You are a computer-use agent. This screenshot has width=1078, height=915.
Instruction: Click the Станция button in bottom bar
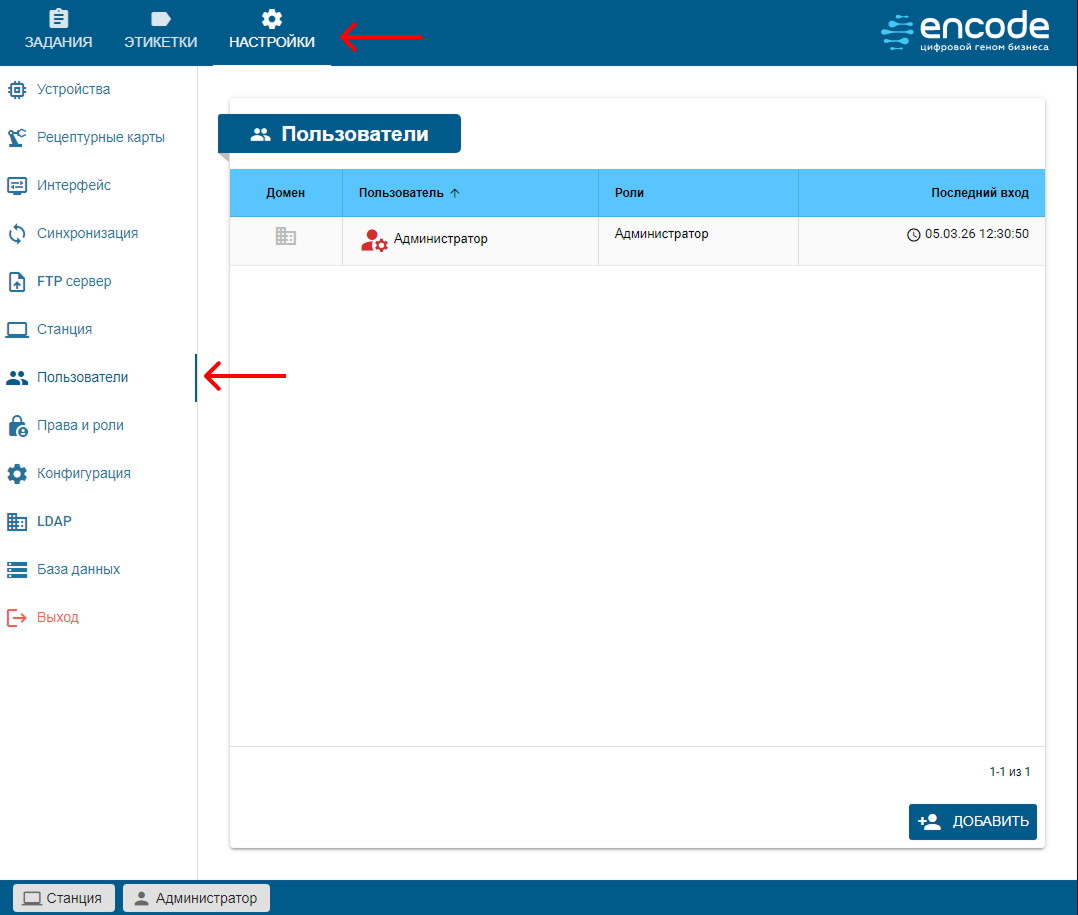click(64, 898)
